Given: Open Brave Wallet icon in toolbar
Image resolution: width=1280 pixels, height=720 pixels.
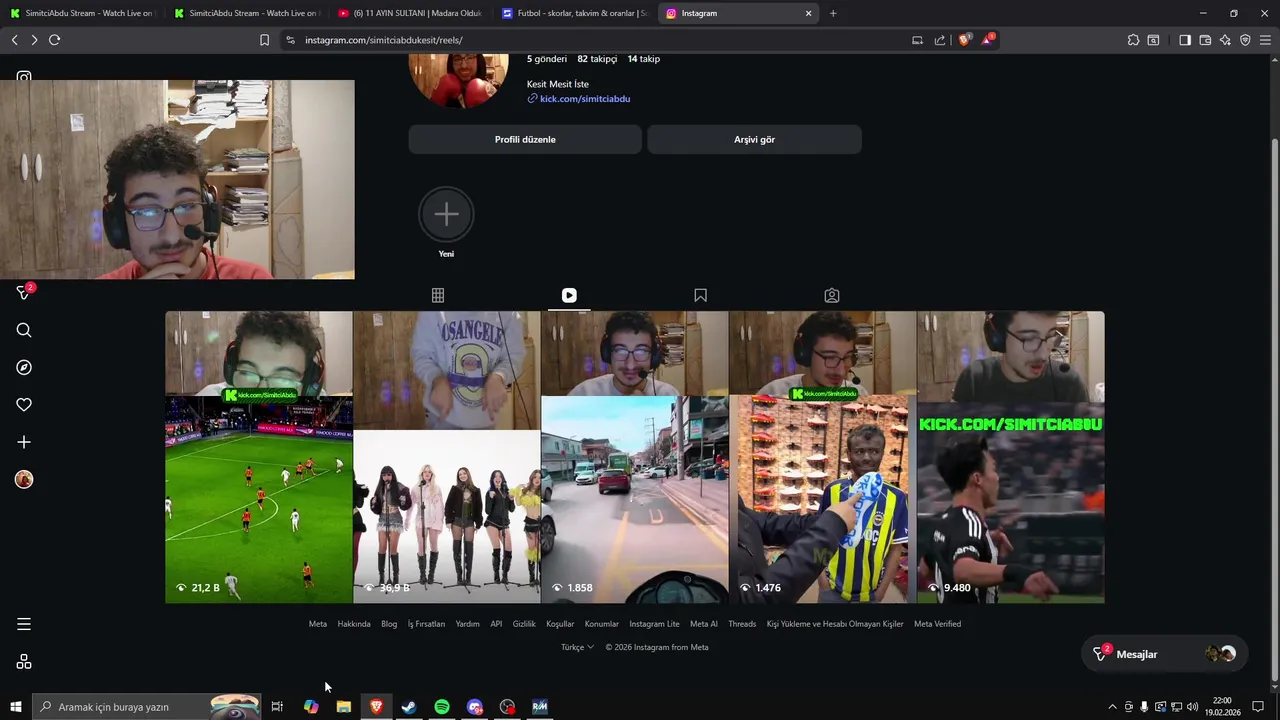Looking at the screenshot, I should [x=1205, y=40].
